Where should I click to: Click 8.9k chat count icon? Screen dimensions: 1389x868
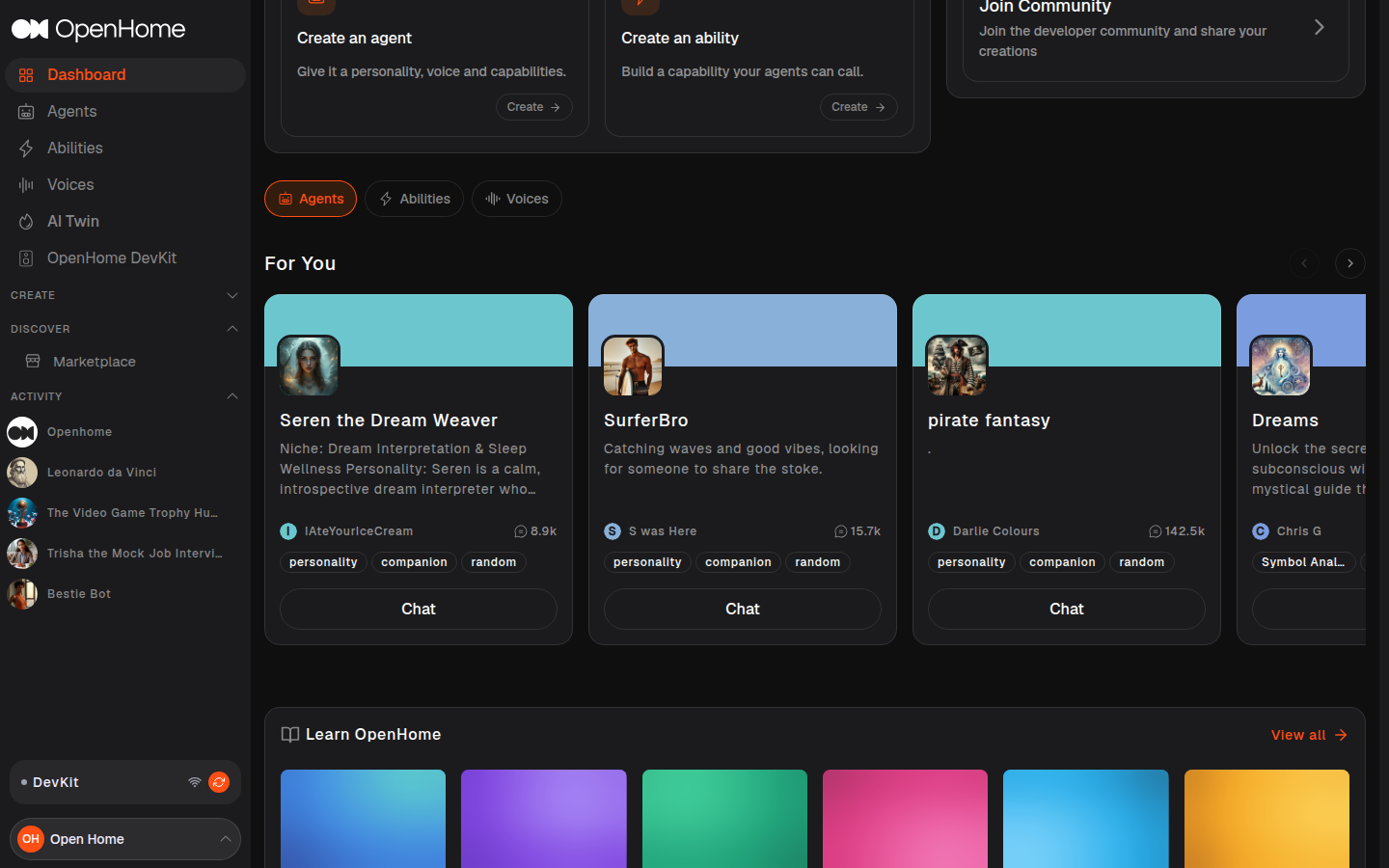[x=521, y=531]
